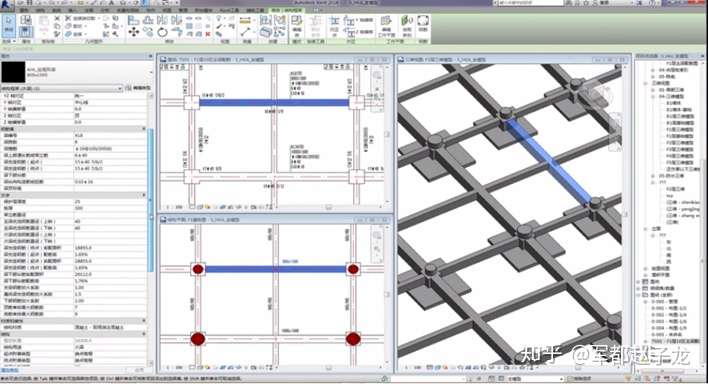The width and height of the screenshot is (708, 384).
Task: Open the 属性帮助 link at the Properties panel bottom
Action: (x=9, y=370)
